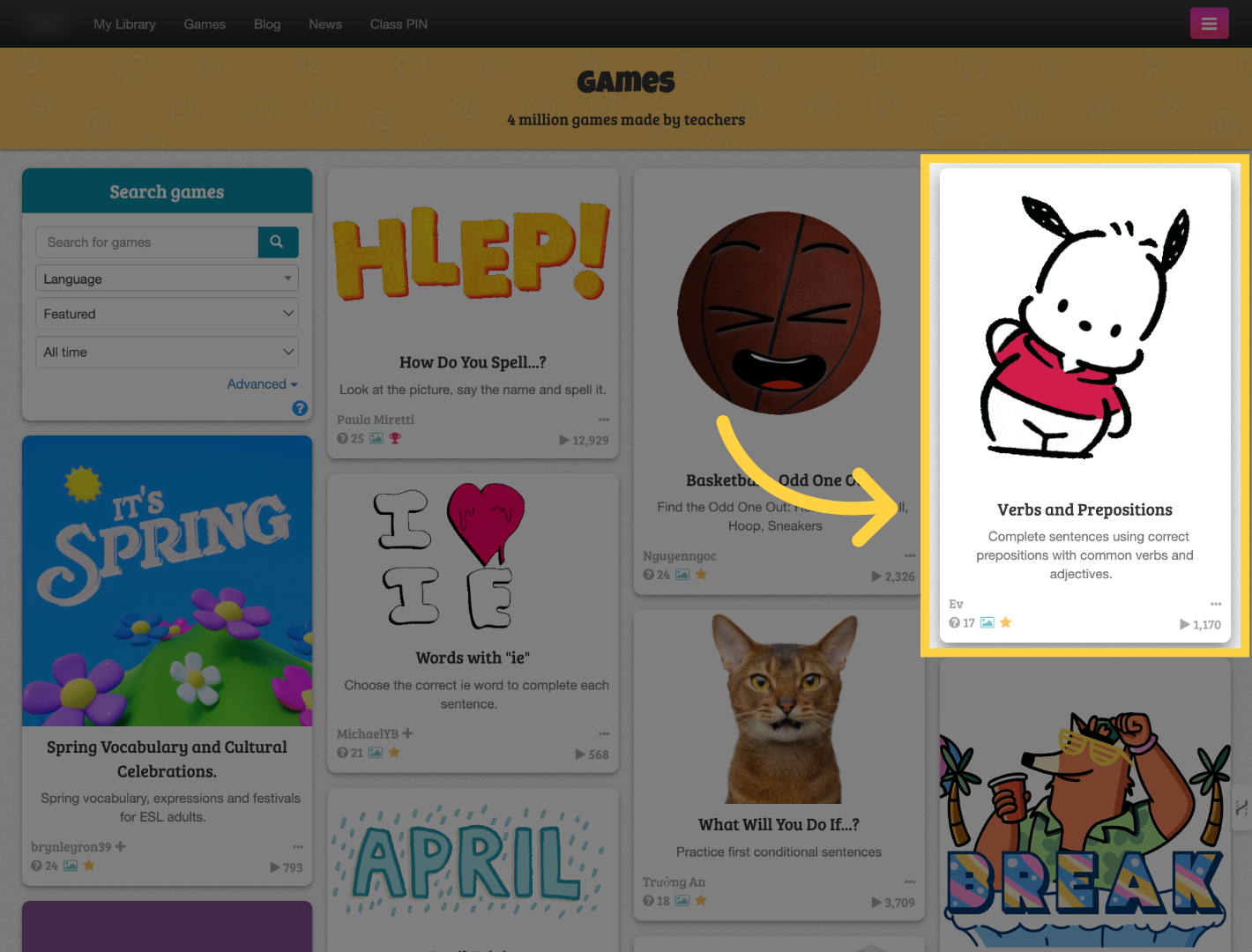
Task: Click star icon on Verbs and Prepositions card
Action: click(1005, 622)
